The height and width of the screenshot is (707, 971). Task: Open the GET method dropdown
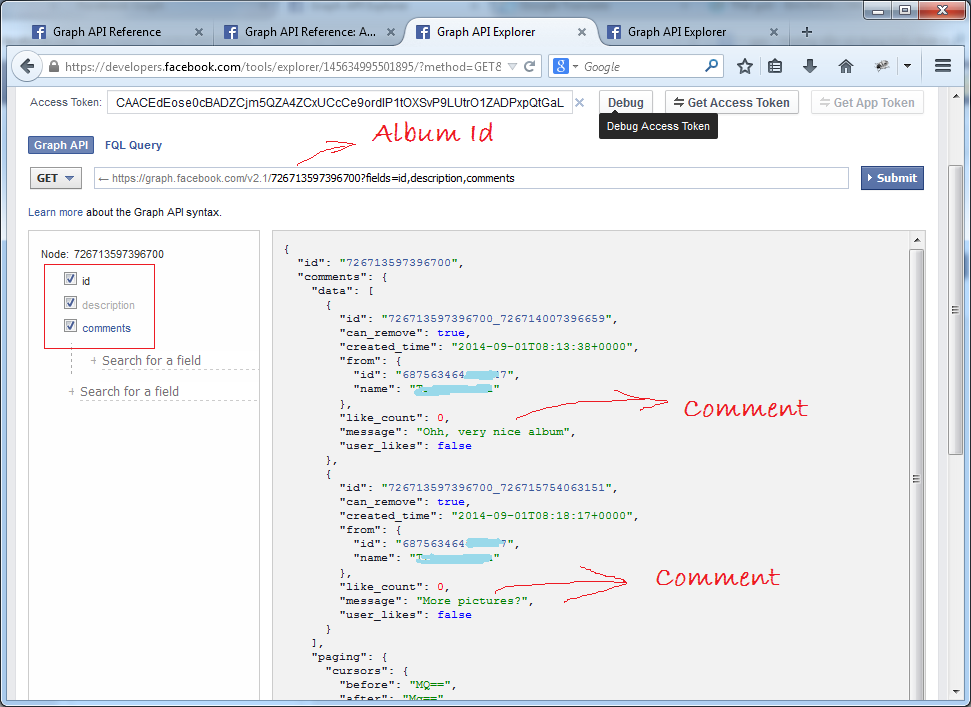point(56,178)
